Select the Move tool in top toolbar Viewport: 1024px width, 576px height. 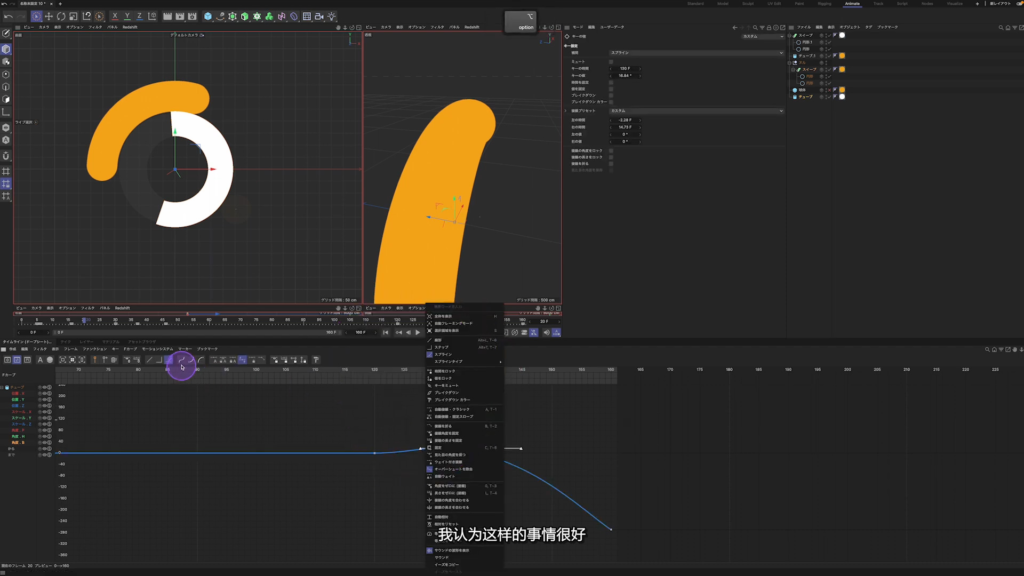pos(49,16)
